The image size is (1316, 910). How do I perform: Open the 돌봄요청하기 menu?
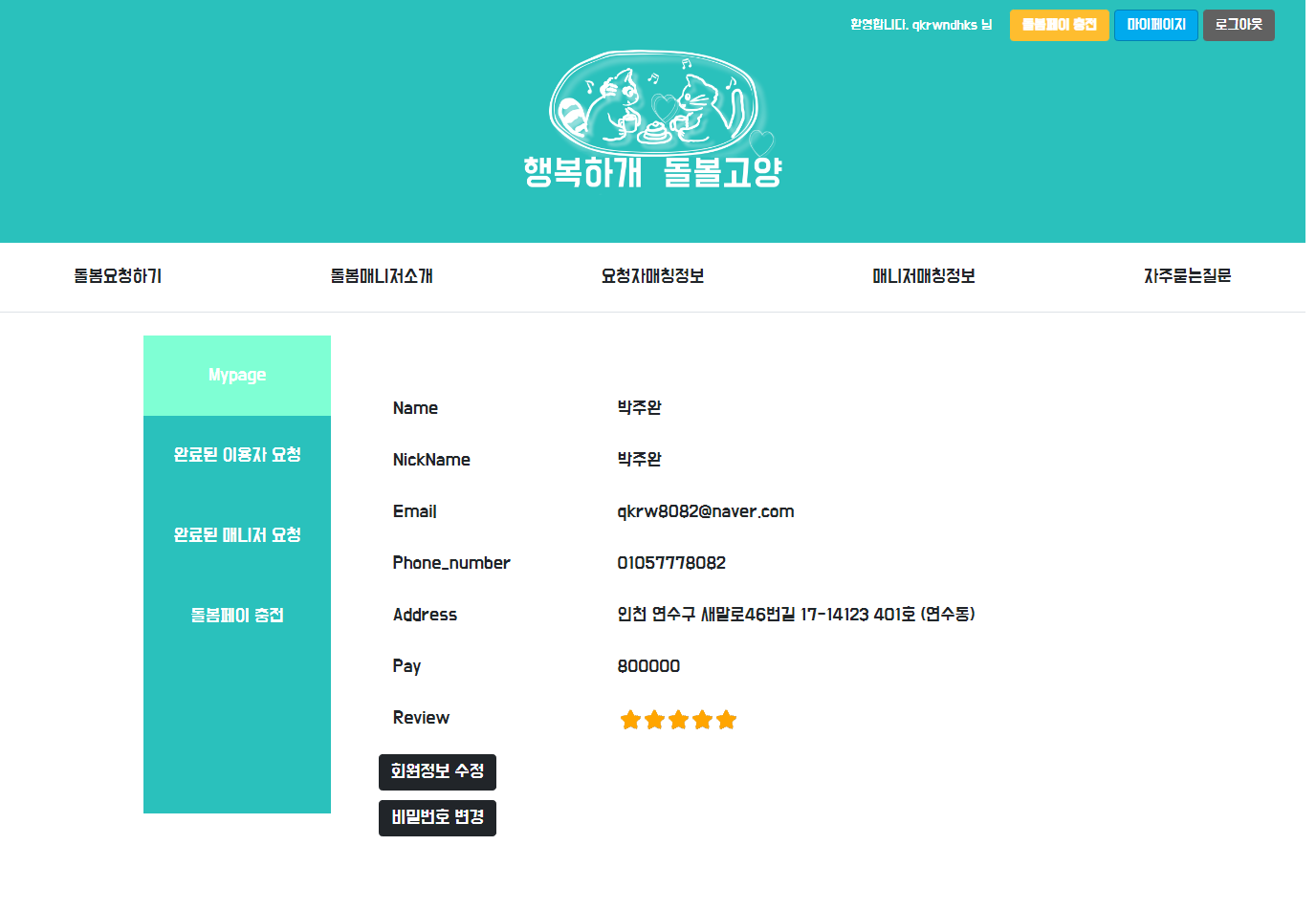pos(118,276)
